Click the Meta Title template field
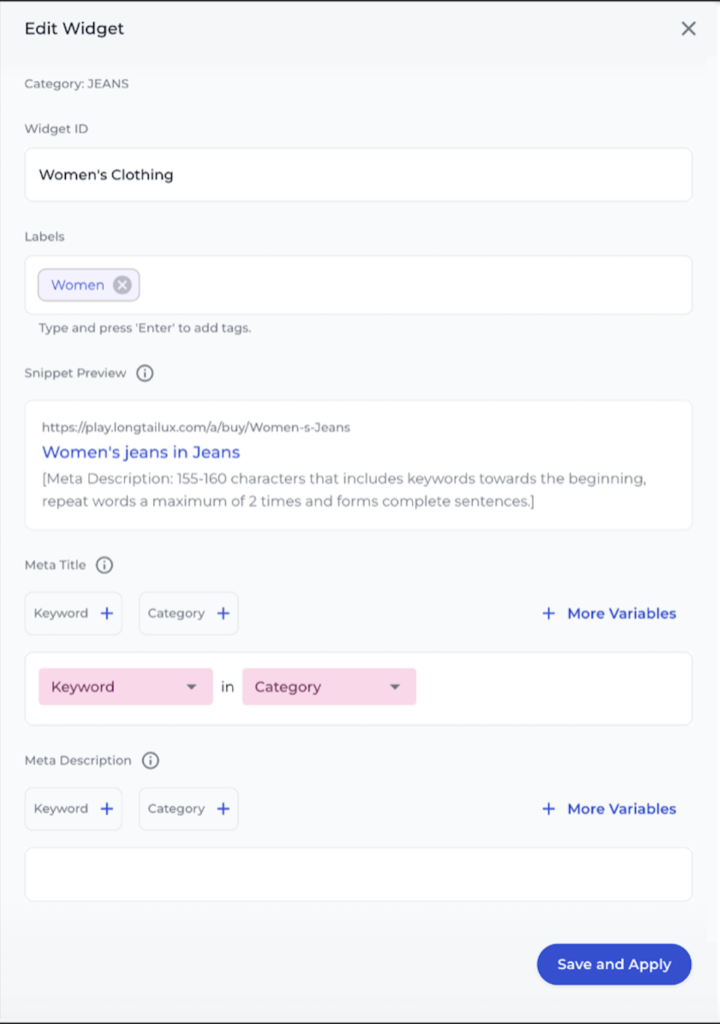 pos(550,688)
